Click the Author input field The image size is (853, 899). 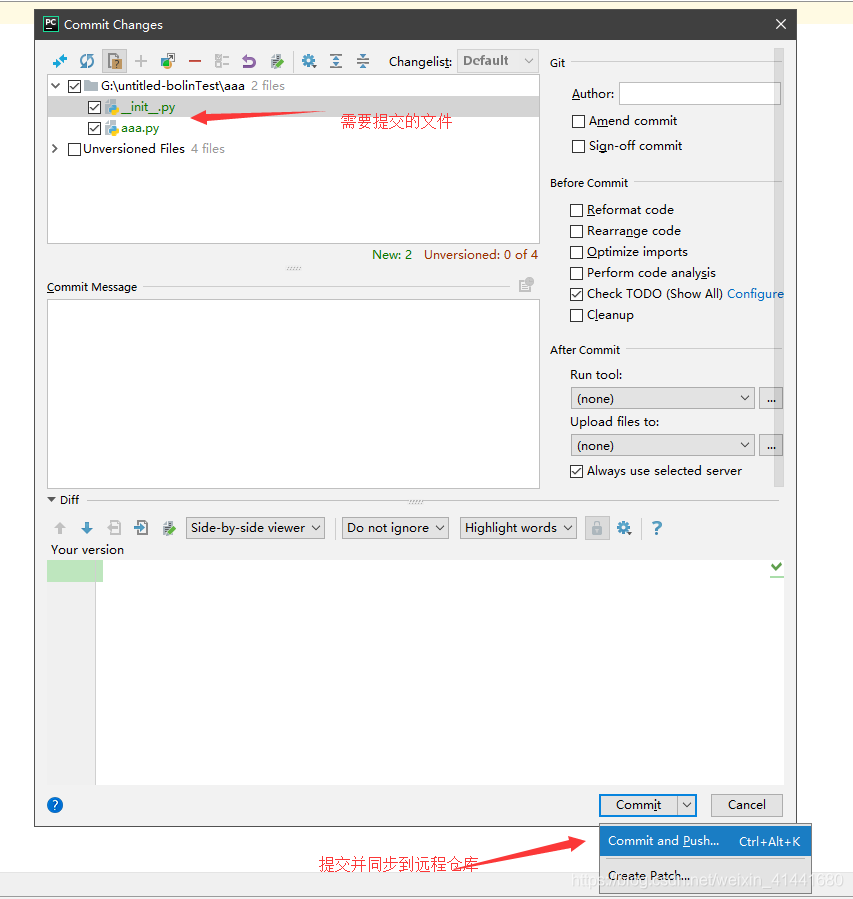pos(699,93)
